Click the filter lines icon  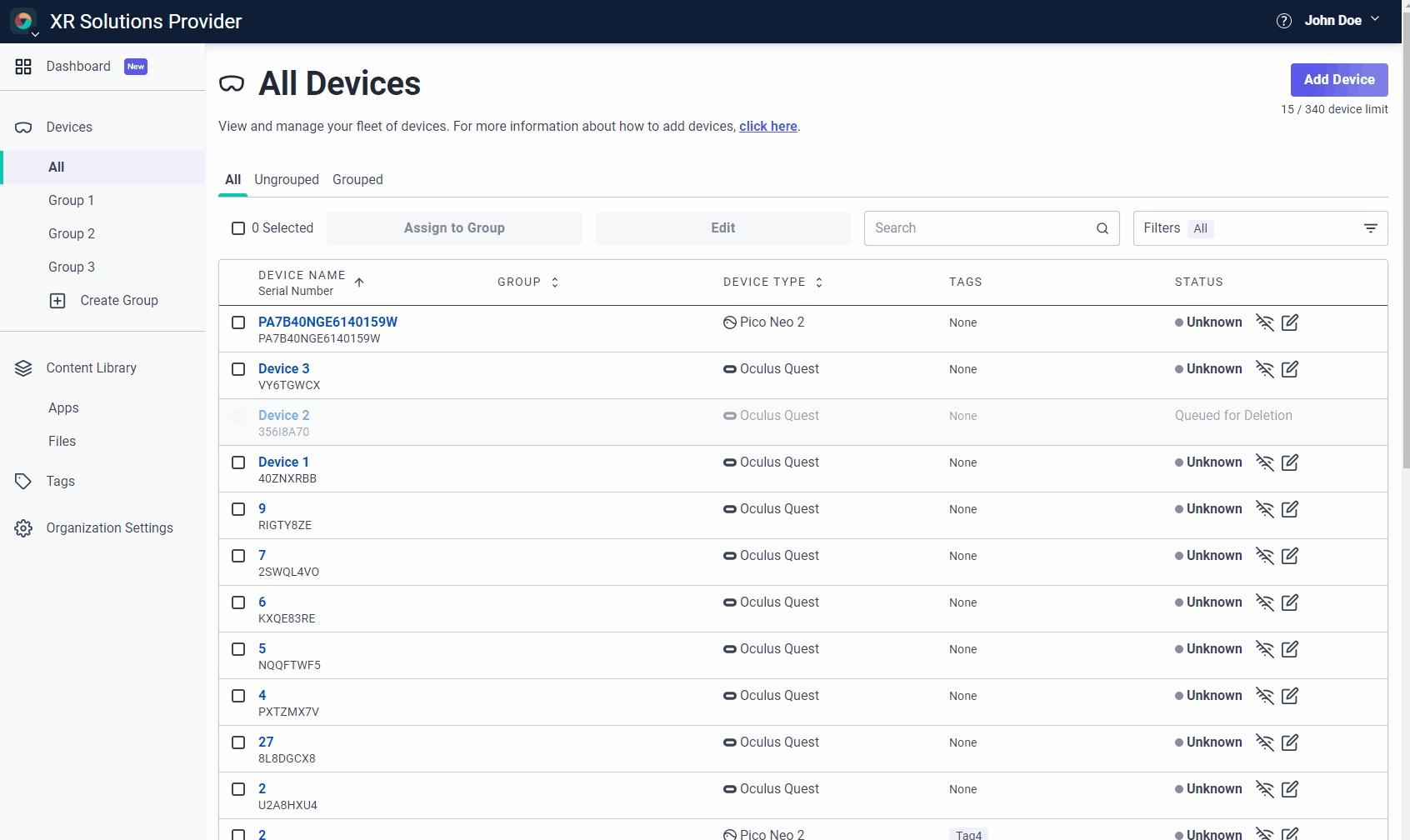point(1371,228)
